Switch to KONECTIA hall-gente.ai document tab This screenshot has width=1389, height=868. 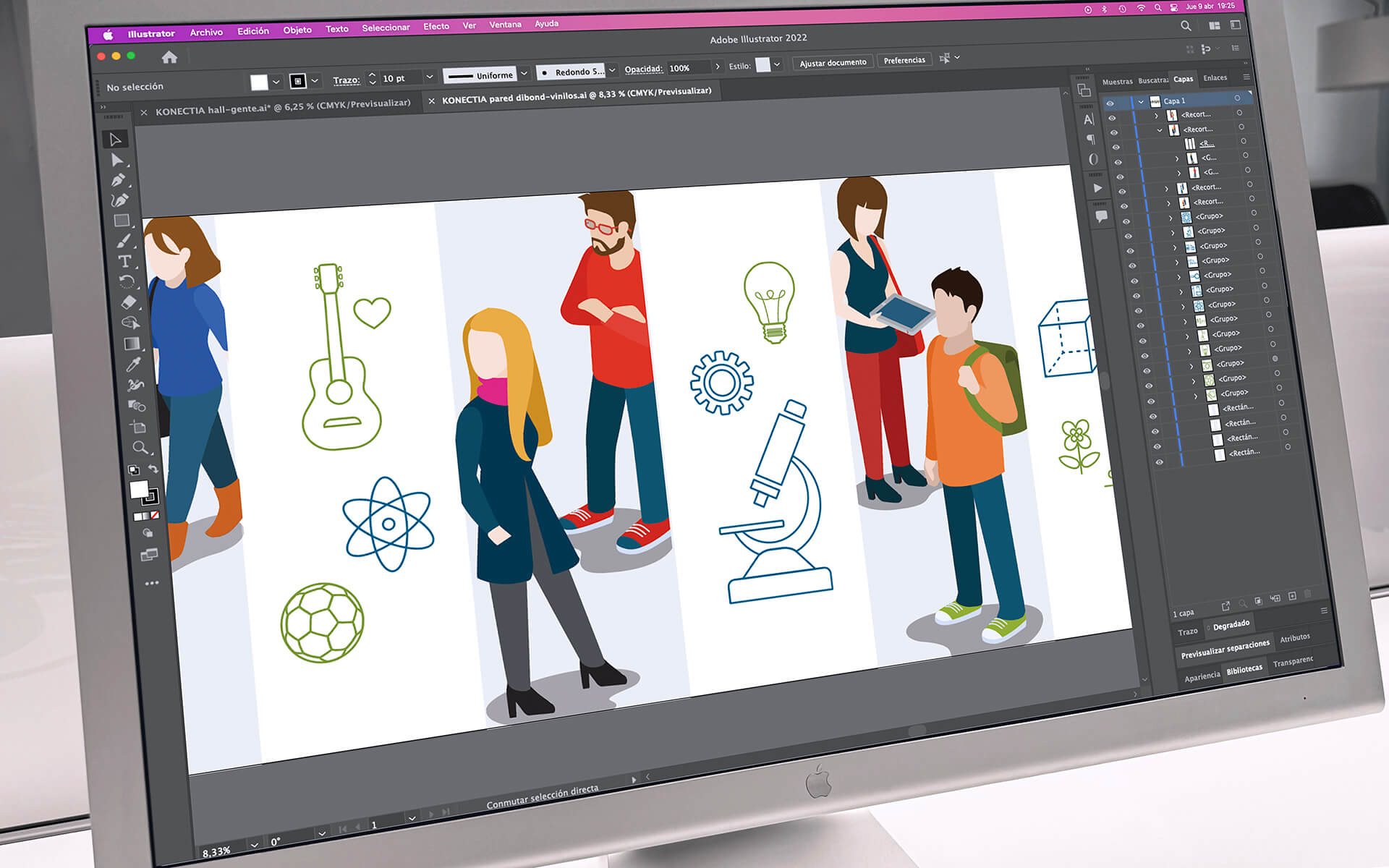(x=283, y=107)
